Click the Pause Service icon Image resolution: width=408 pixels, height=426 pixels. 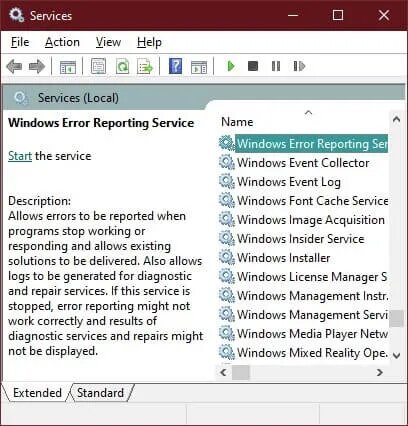pos(276,66)
